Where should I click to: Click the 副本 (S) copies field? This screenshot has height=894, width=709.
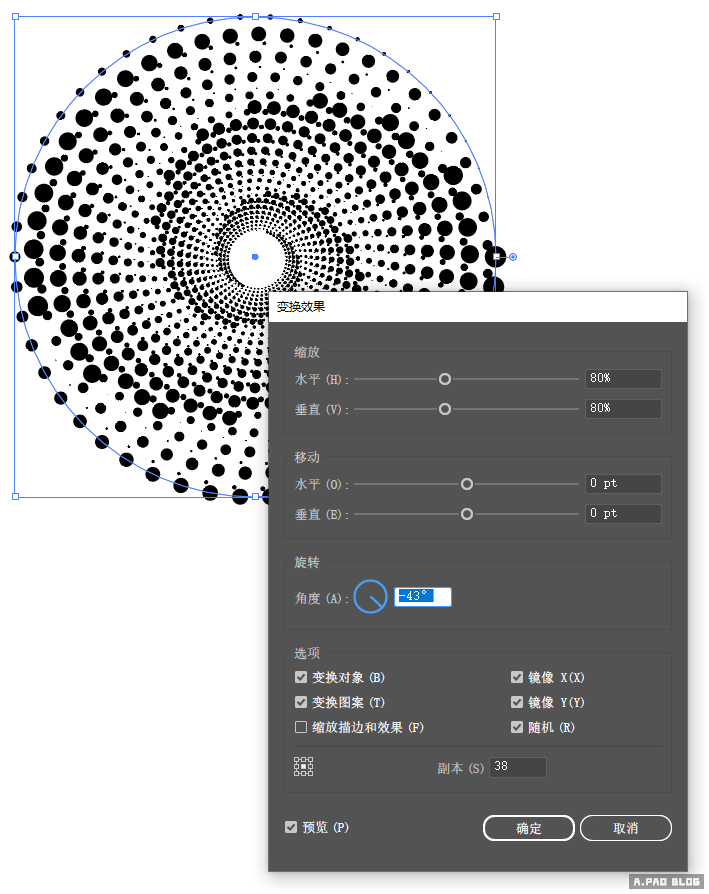point(517,768)
